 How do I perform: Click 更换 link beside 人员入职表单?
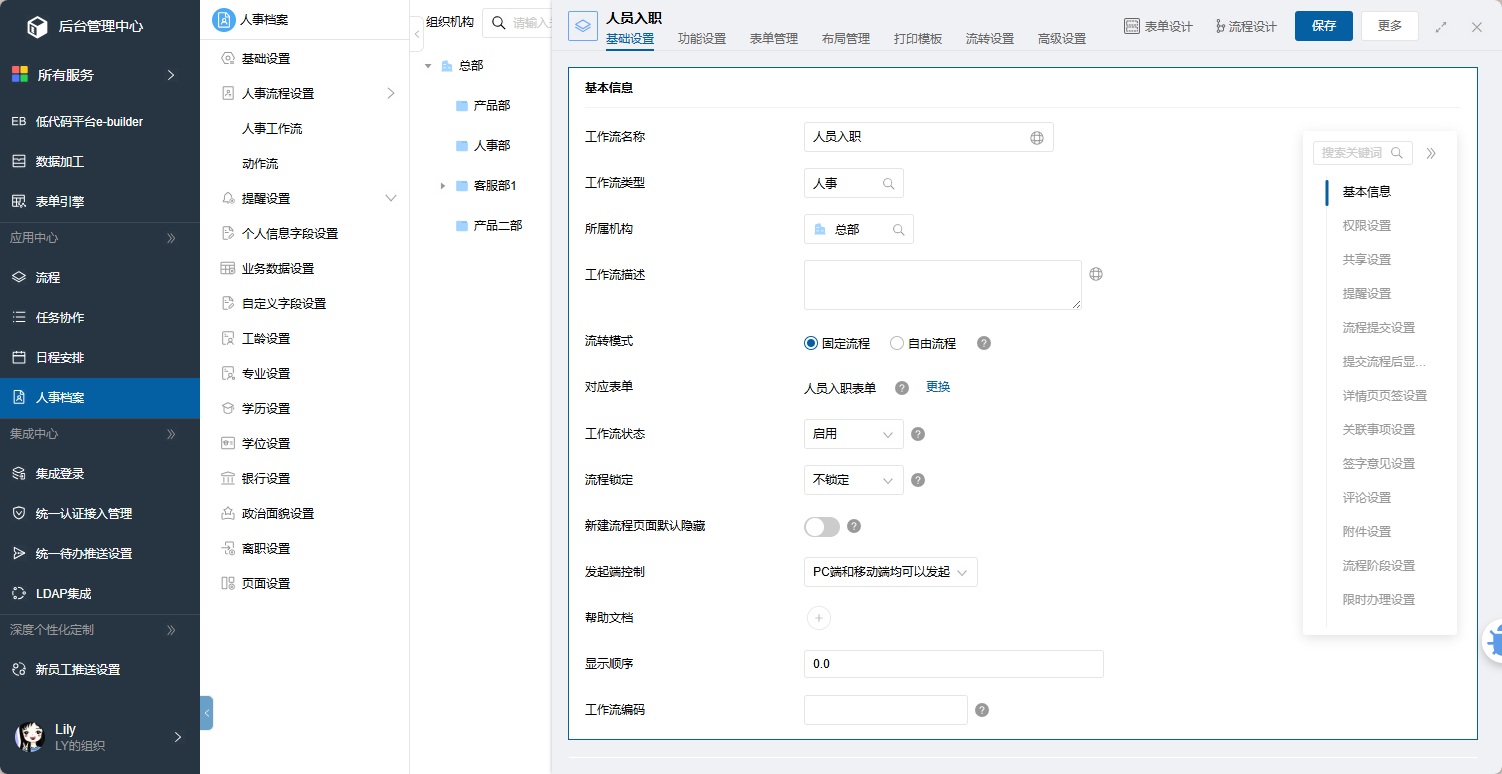pyautogui.click(x=938, y=387)
